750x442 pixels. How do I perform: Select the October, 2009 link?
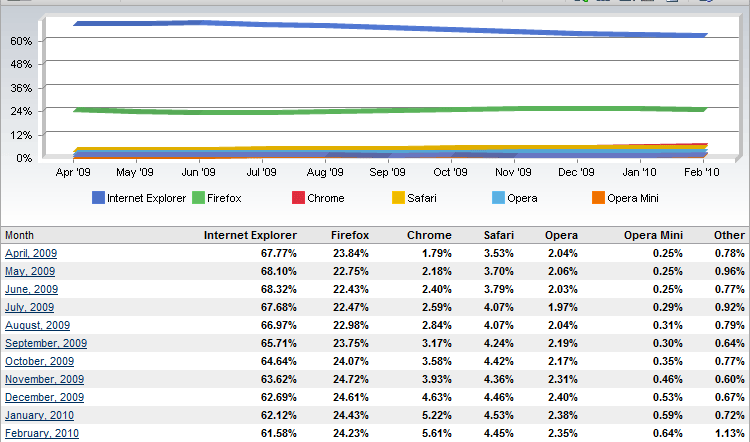tap(40, 361)
